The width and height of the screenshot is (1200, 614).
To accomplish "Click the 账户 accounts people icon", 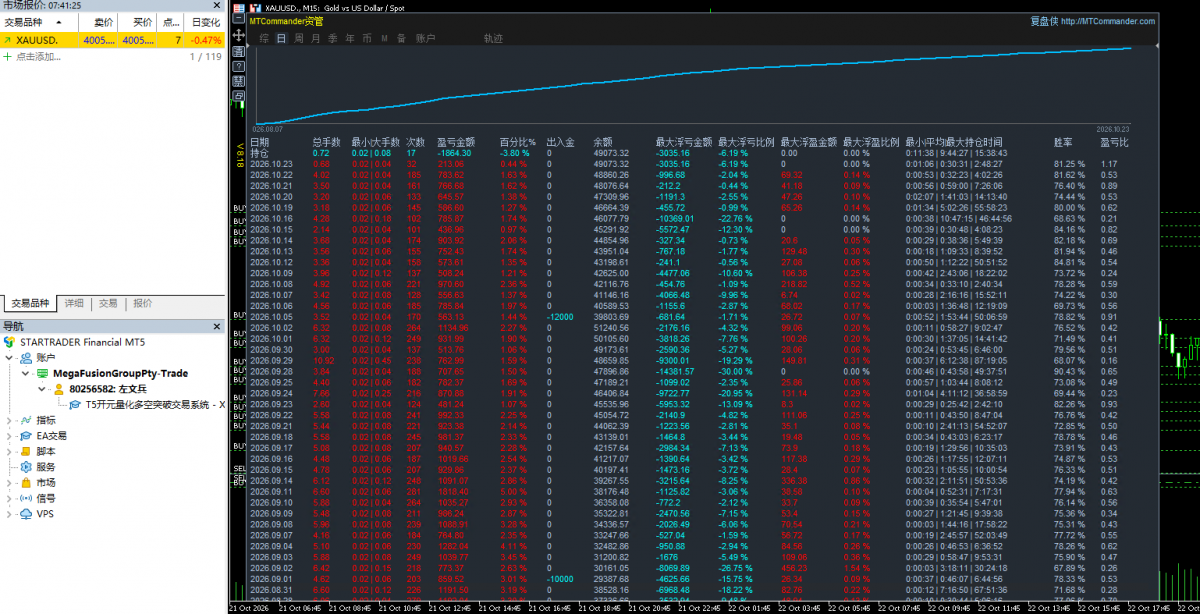I will tap(25, 357).
